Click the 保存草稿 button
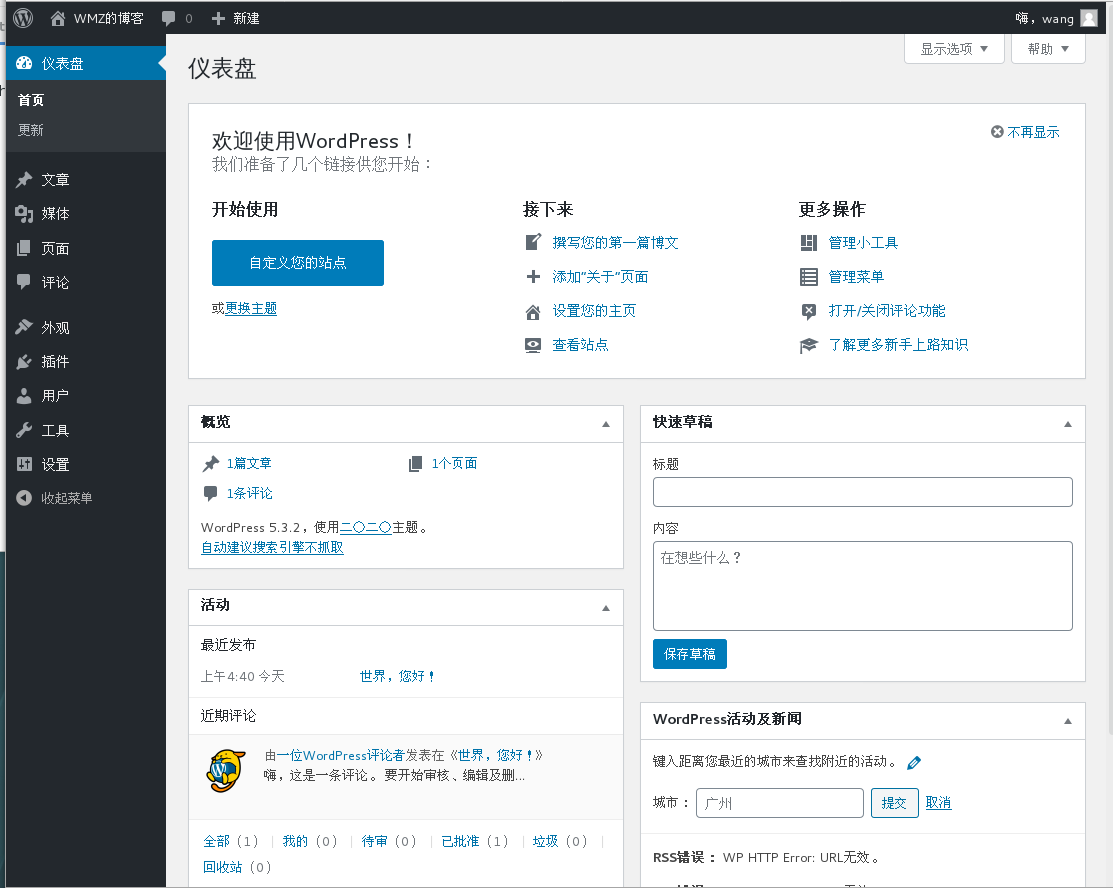 click(x=689, y=653)
